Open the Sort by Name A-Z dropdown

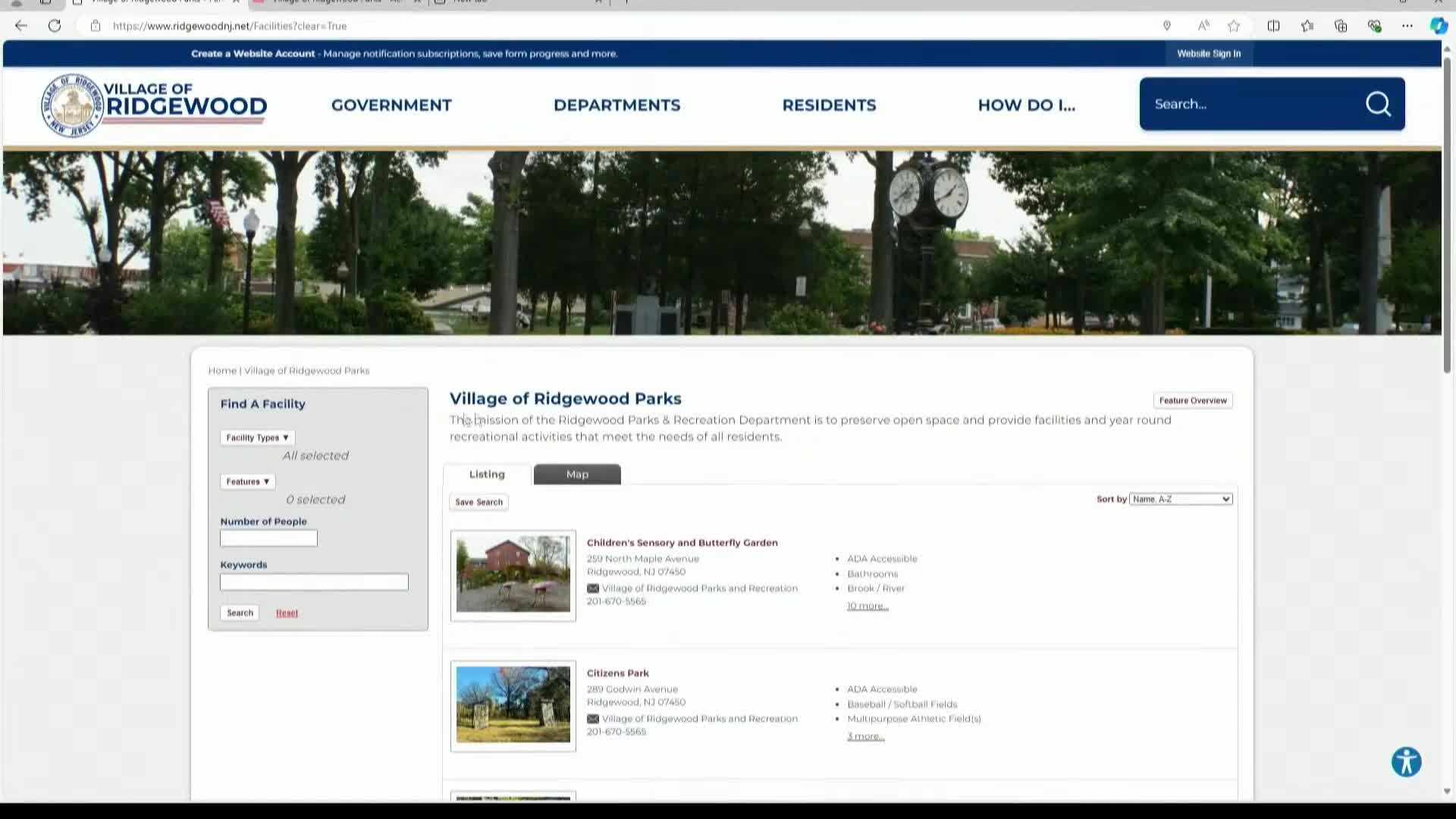[1181, 499]
